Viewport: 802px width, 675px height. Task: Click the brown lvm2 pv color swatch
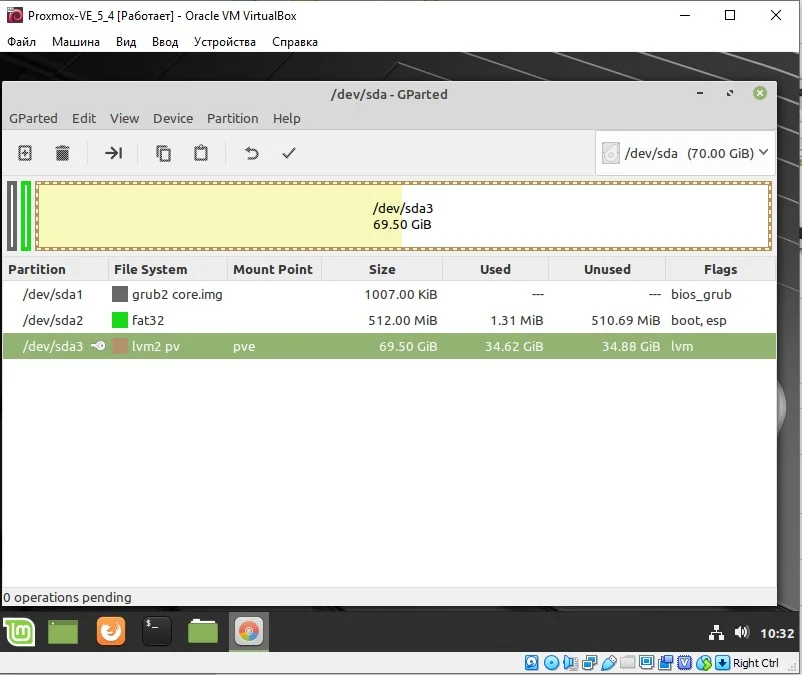(120, 346)
